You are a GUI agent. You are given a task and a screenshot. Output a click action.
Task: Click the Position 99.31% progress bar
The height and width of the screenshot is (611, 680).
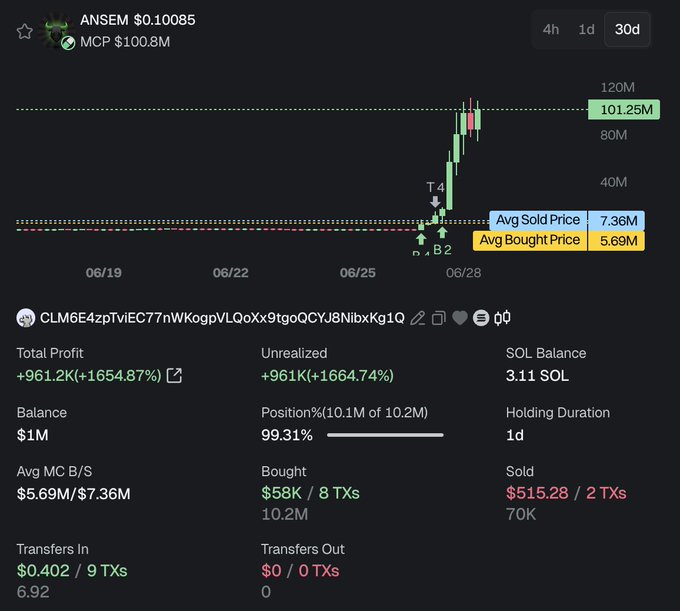[x=385, y=435]
